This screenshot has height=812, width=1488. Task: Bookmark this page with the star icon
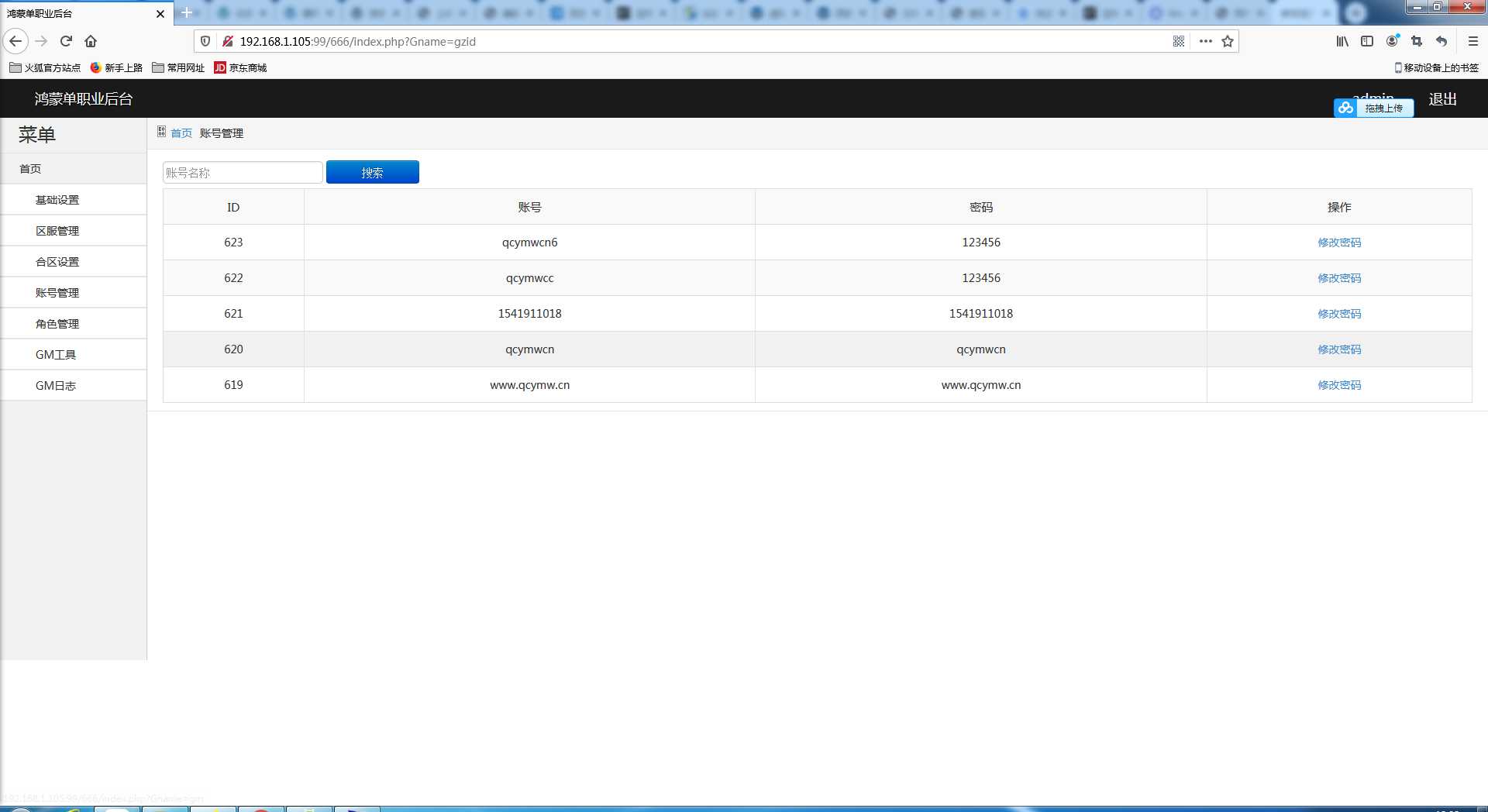pyautogui.click(x=1228, y=41)
